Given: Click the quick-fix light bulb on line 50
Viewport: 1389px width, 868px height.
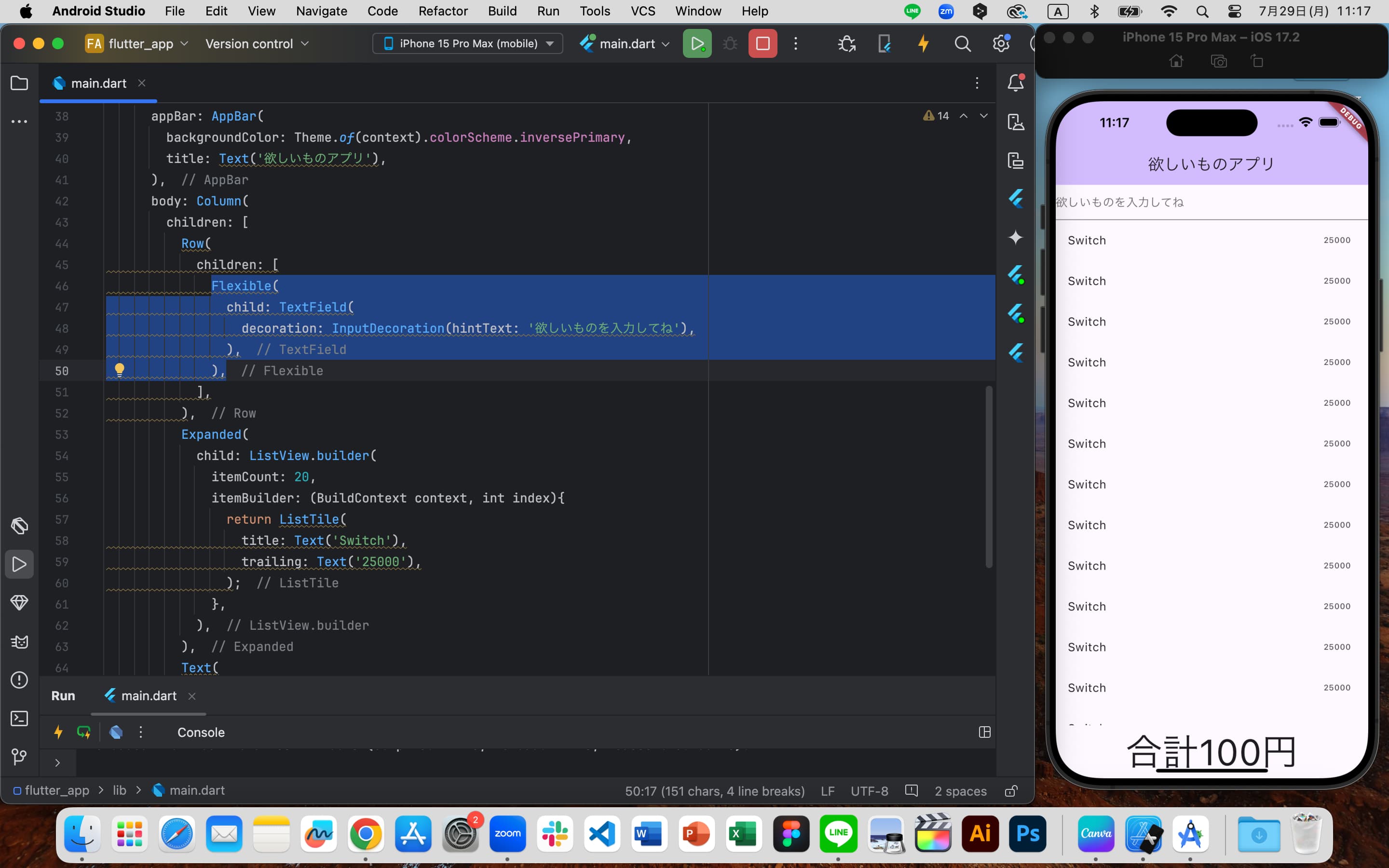Looking at the screenshot, I should pos(120,370).
